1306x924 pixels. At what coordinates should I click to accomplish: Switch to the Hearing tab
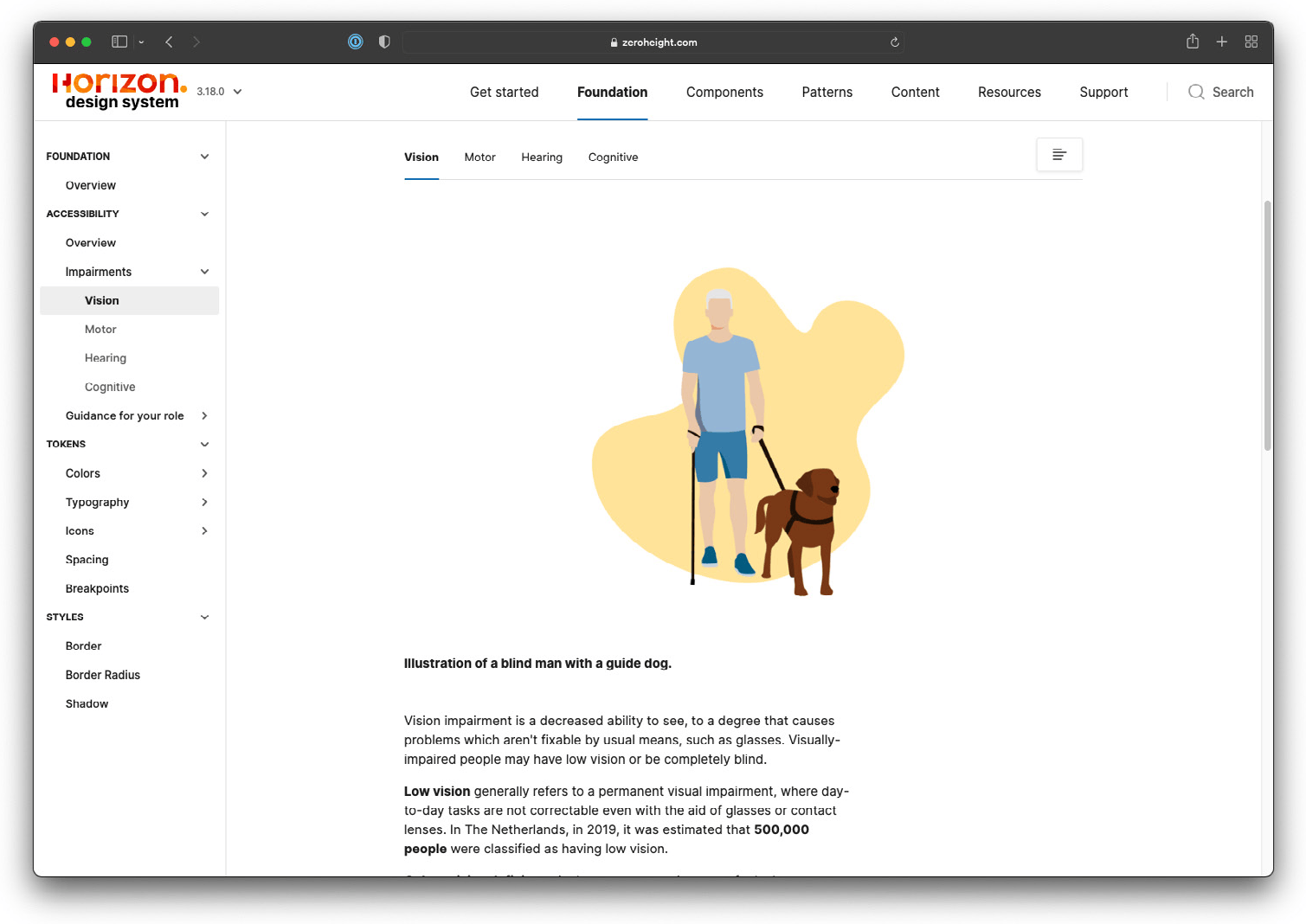[x=542, y=157]
